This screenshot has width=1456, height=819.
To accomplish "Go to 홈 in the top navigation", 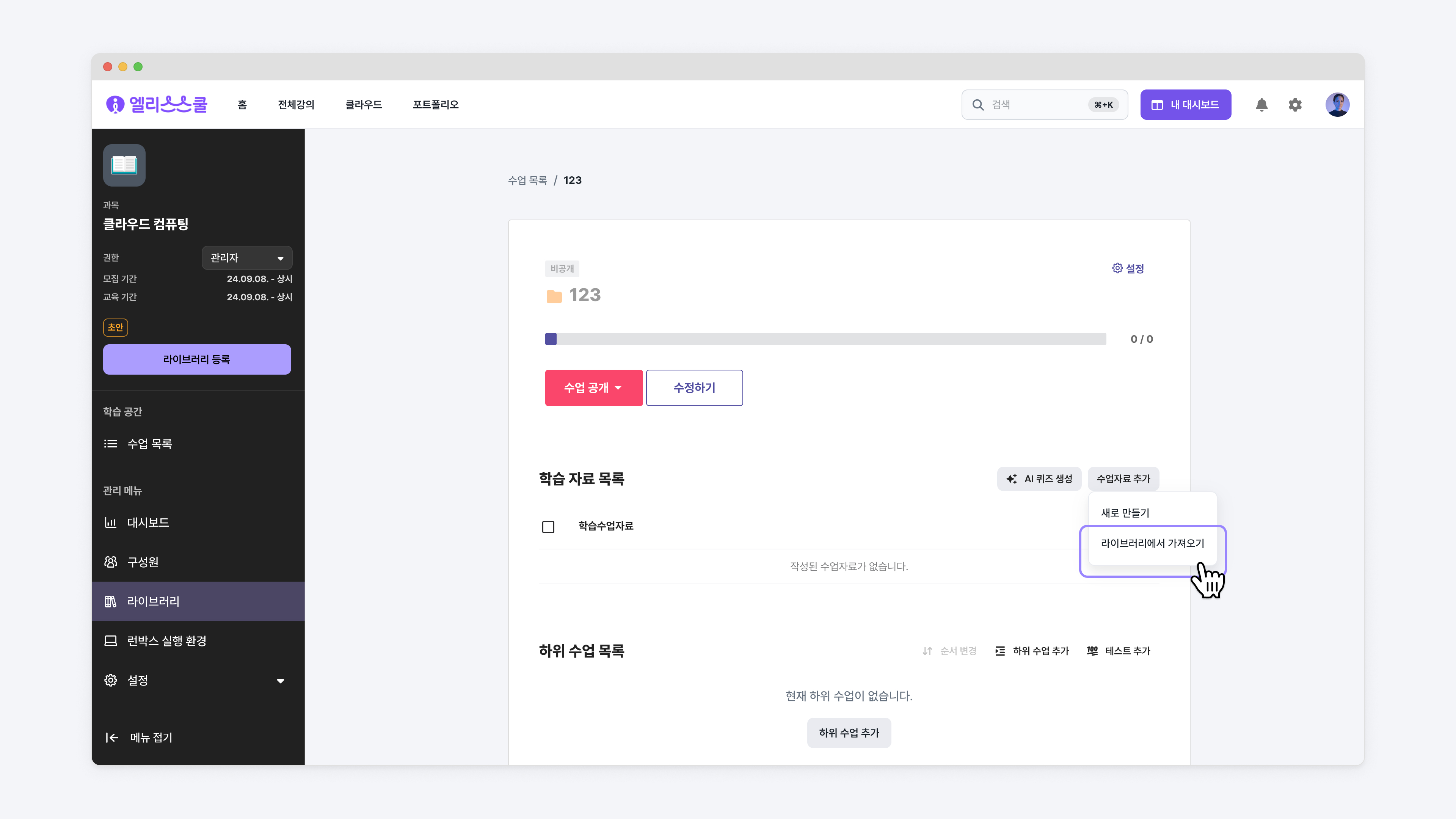I will coord(242,105).
